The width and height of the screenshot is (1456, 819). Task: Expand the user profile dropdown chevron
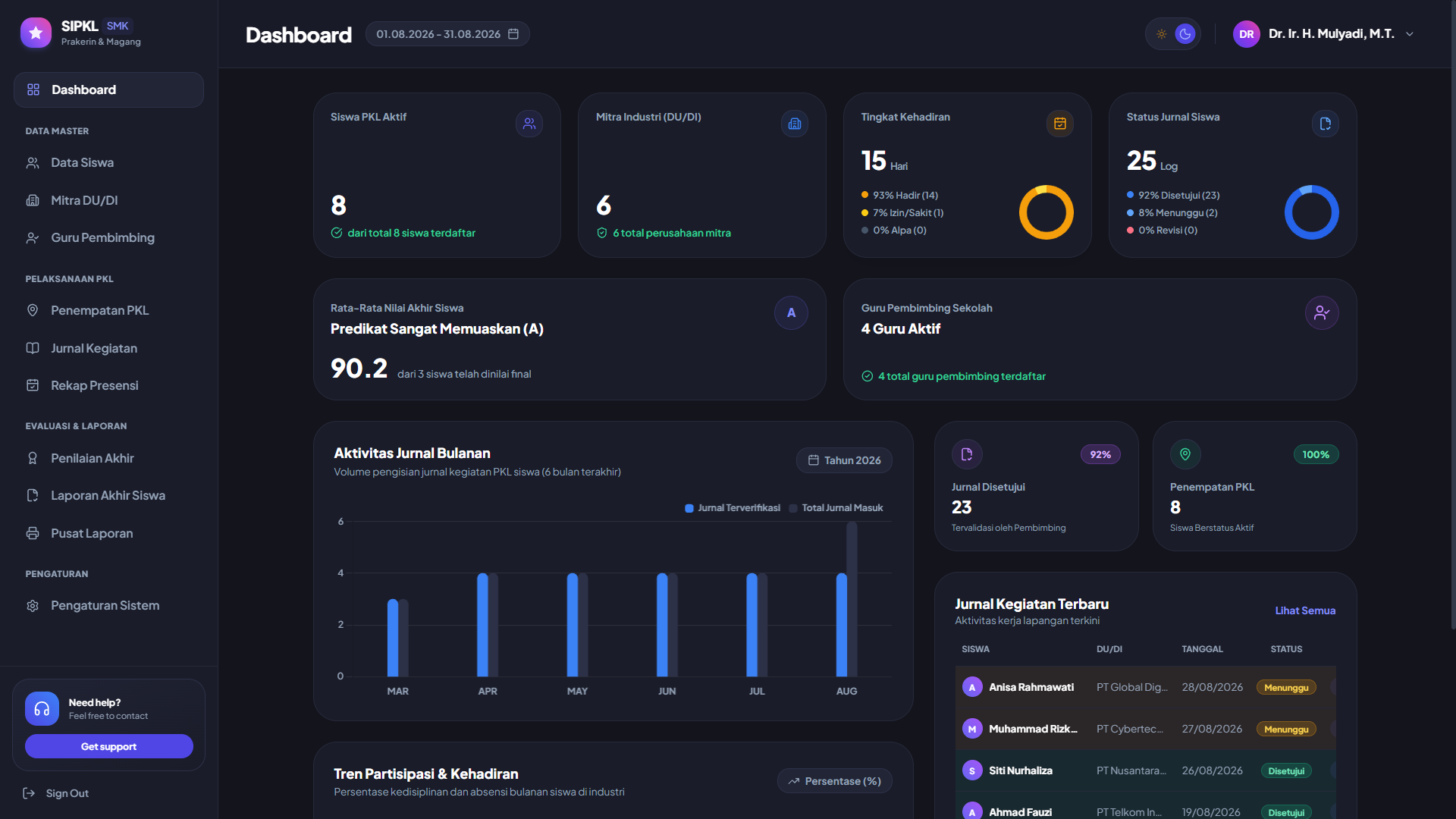(x=1410, y=34)
